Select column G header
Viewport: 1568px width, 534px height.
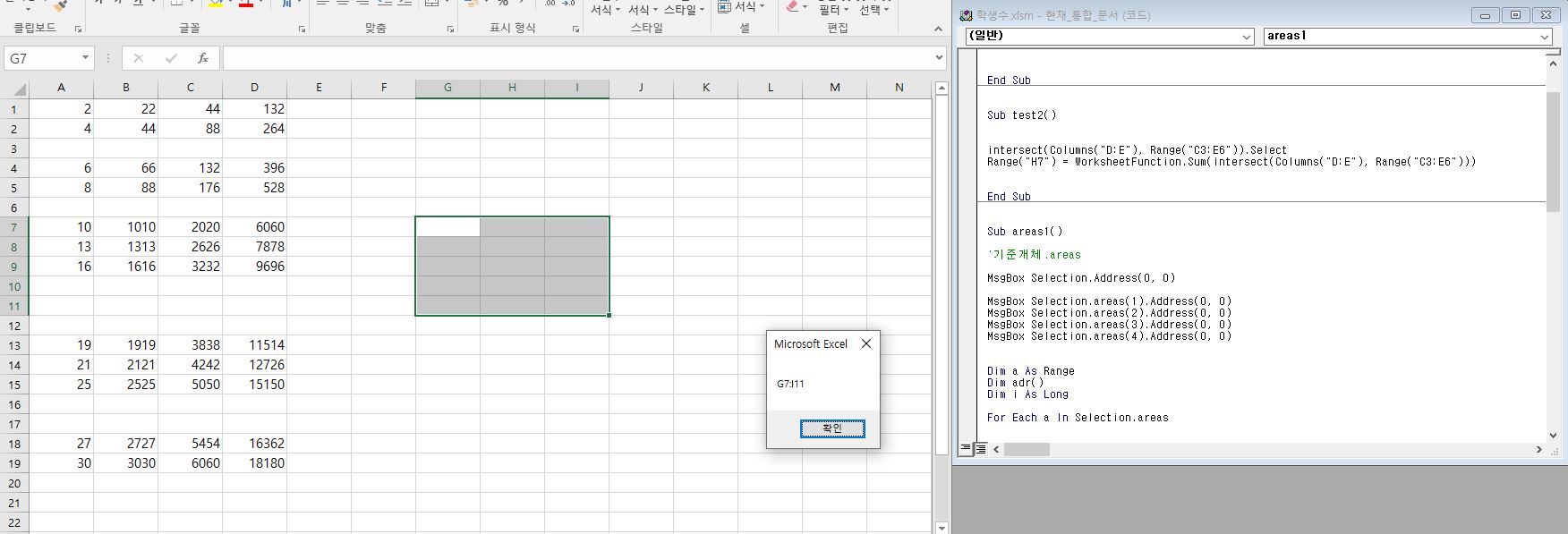pos(447,88)
